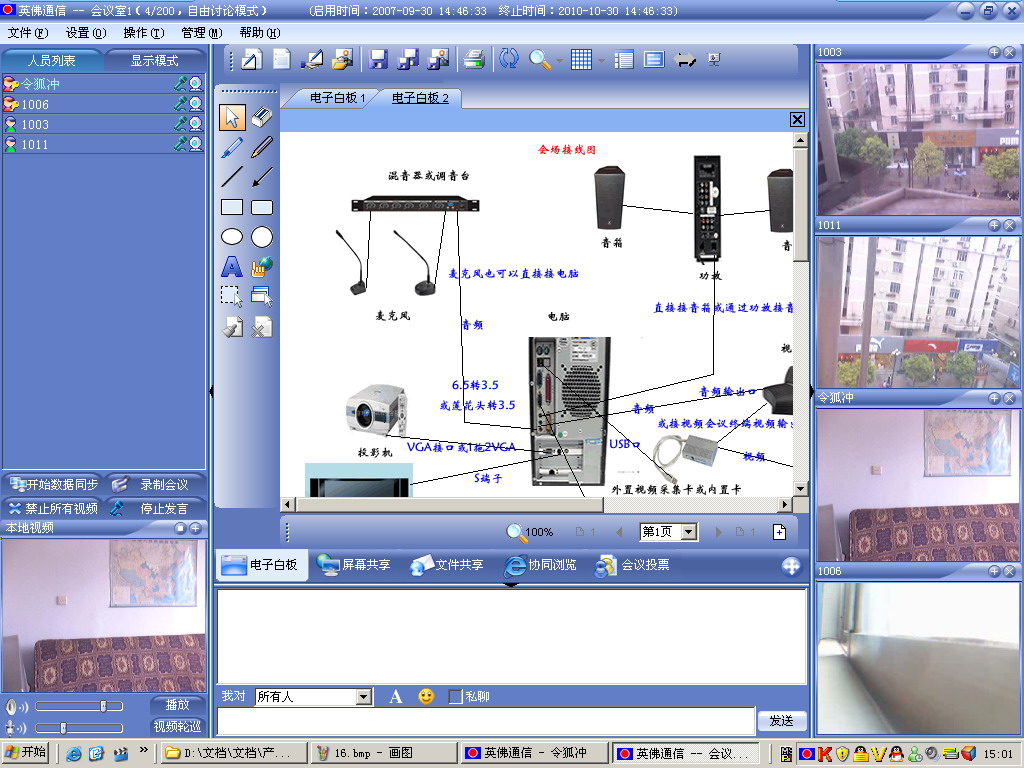Image resolution: width=1024 pixels, height=768 pixels.
Task: Pick the ellipse drawing tool
Action: pyautogui.click(x=232, y=237)
